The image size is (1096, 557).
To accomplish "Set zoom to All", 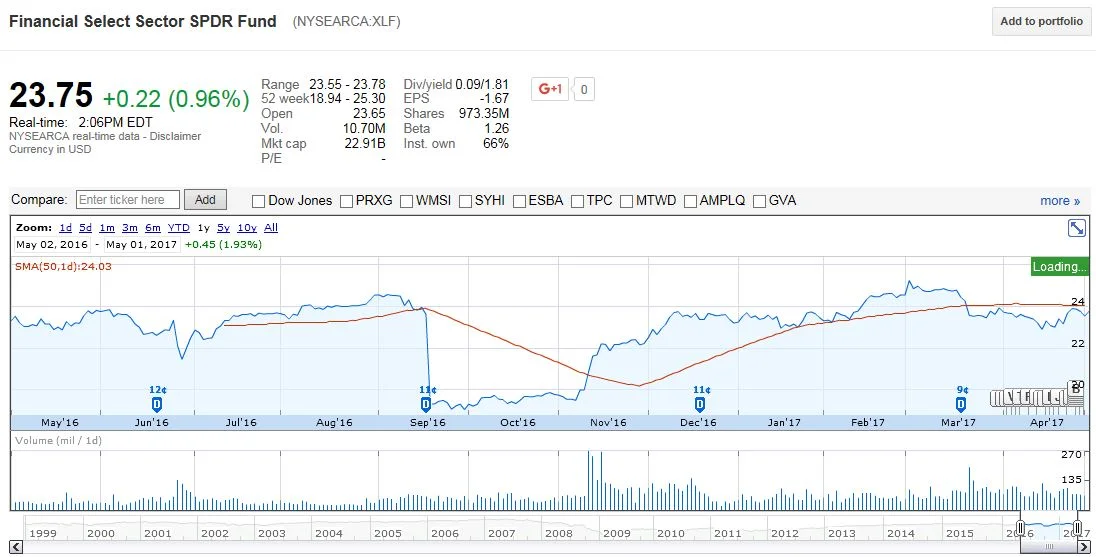I will coord(271,228).
